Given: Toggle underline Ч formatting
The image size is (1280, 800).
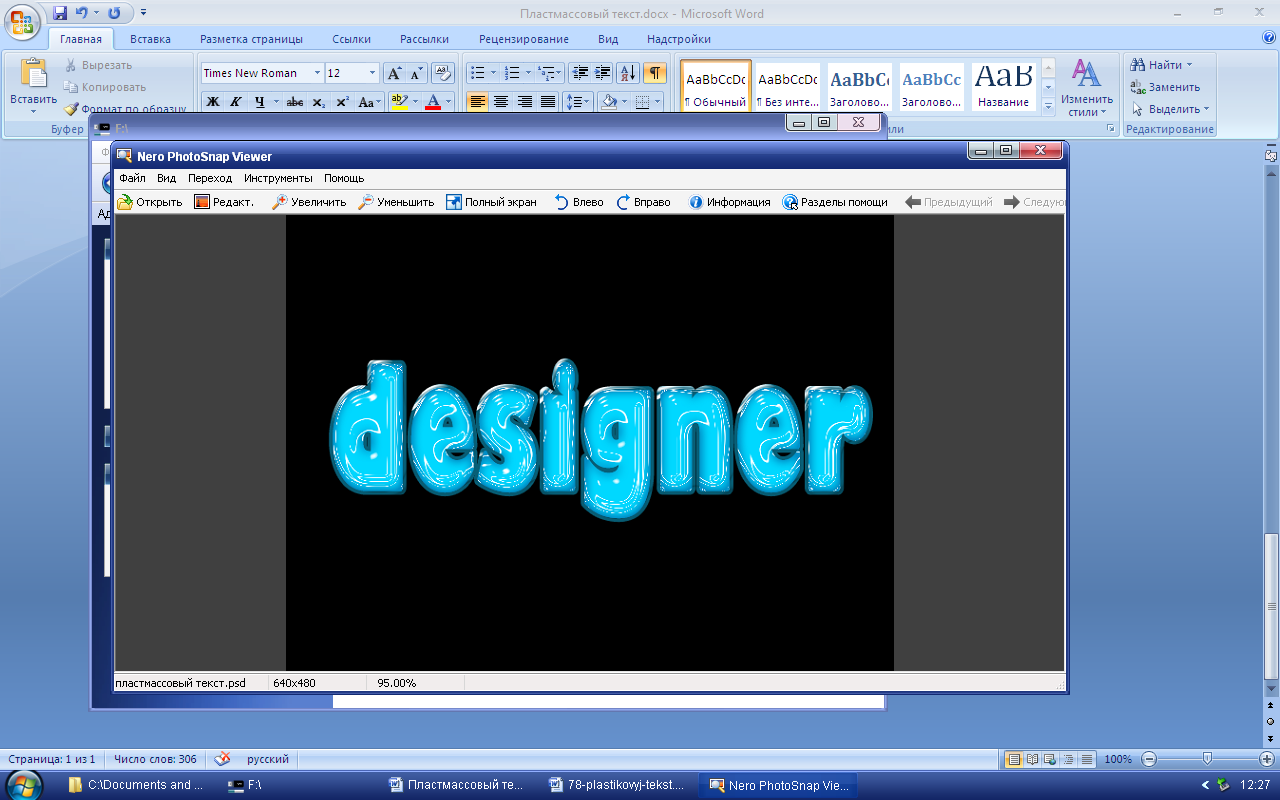Looking at the screenshot, I should click(260, 102).
